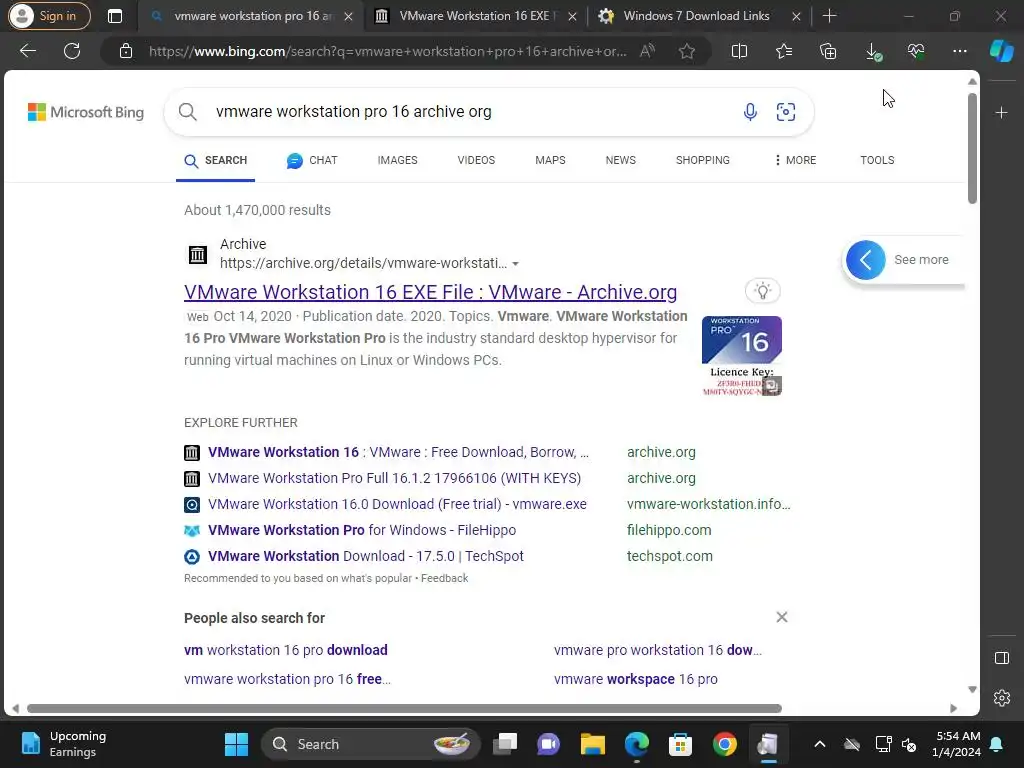Open Settings and more ellipsis menu
This screenshot has height=768, width=1024.
[959, 51]
